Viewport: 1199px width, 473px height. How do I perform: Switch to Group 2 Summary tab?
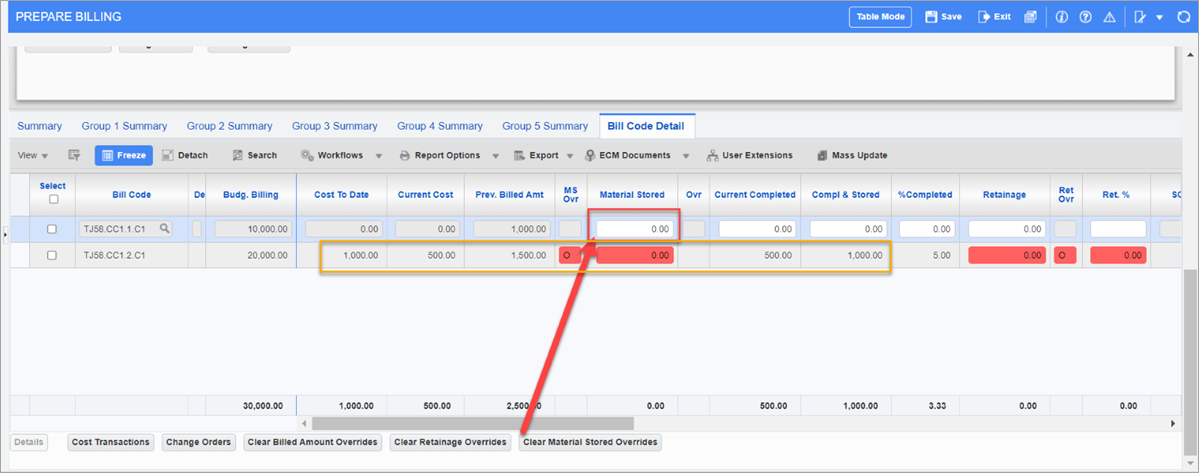229,126
